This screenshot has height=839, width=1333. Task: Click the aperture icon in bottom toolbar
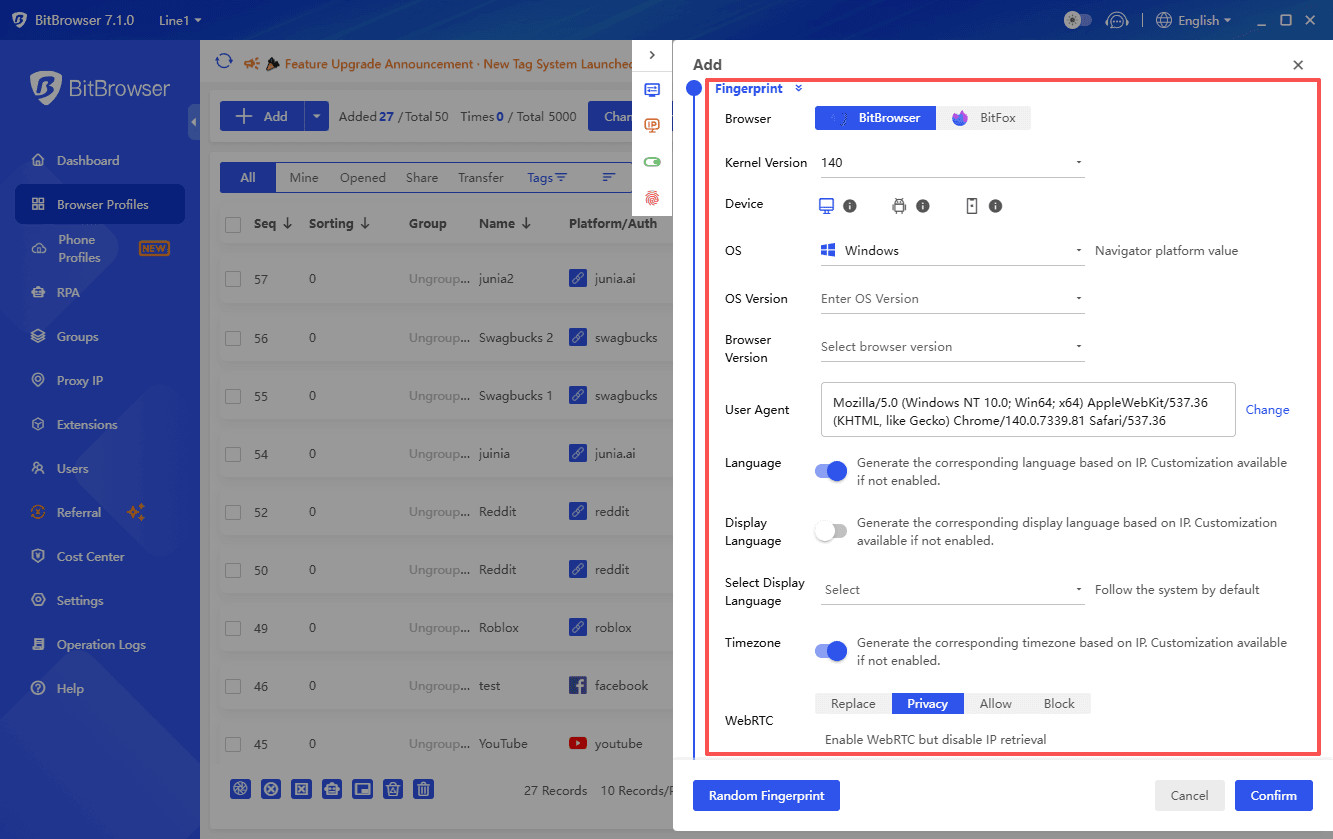tap(240, 789)
